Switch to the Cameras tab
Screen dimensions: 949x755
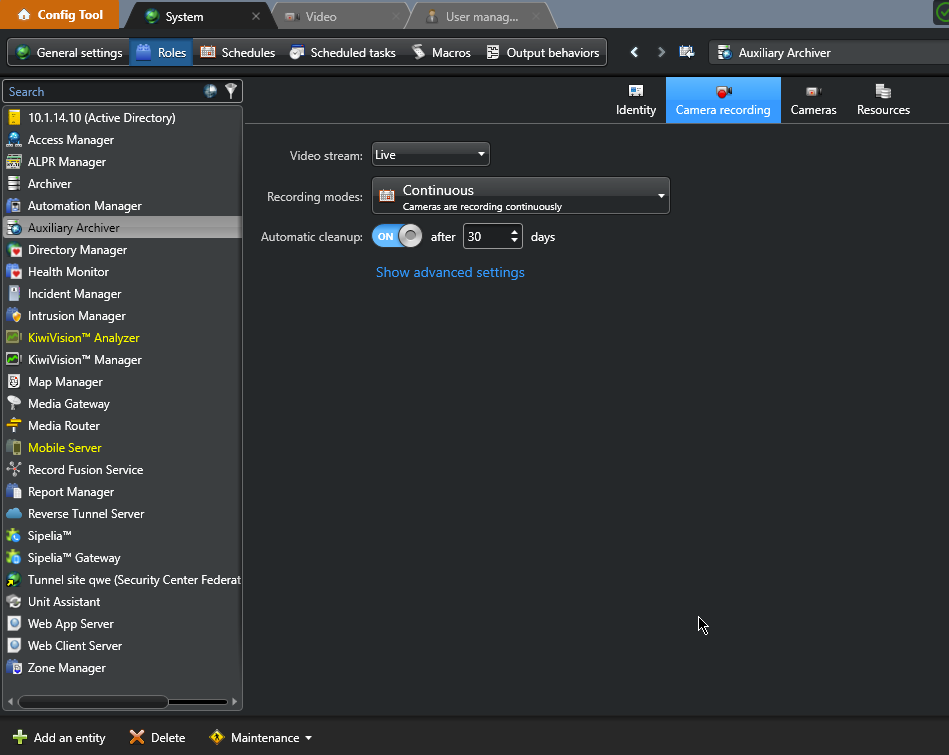[813, 101]
